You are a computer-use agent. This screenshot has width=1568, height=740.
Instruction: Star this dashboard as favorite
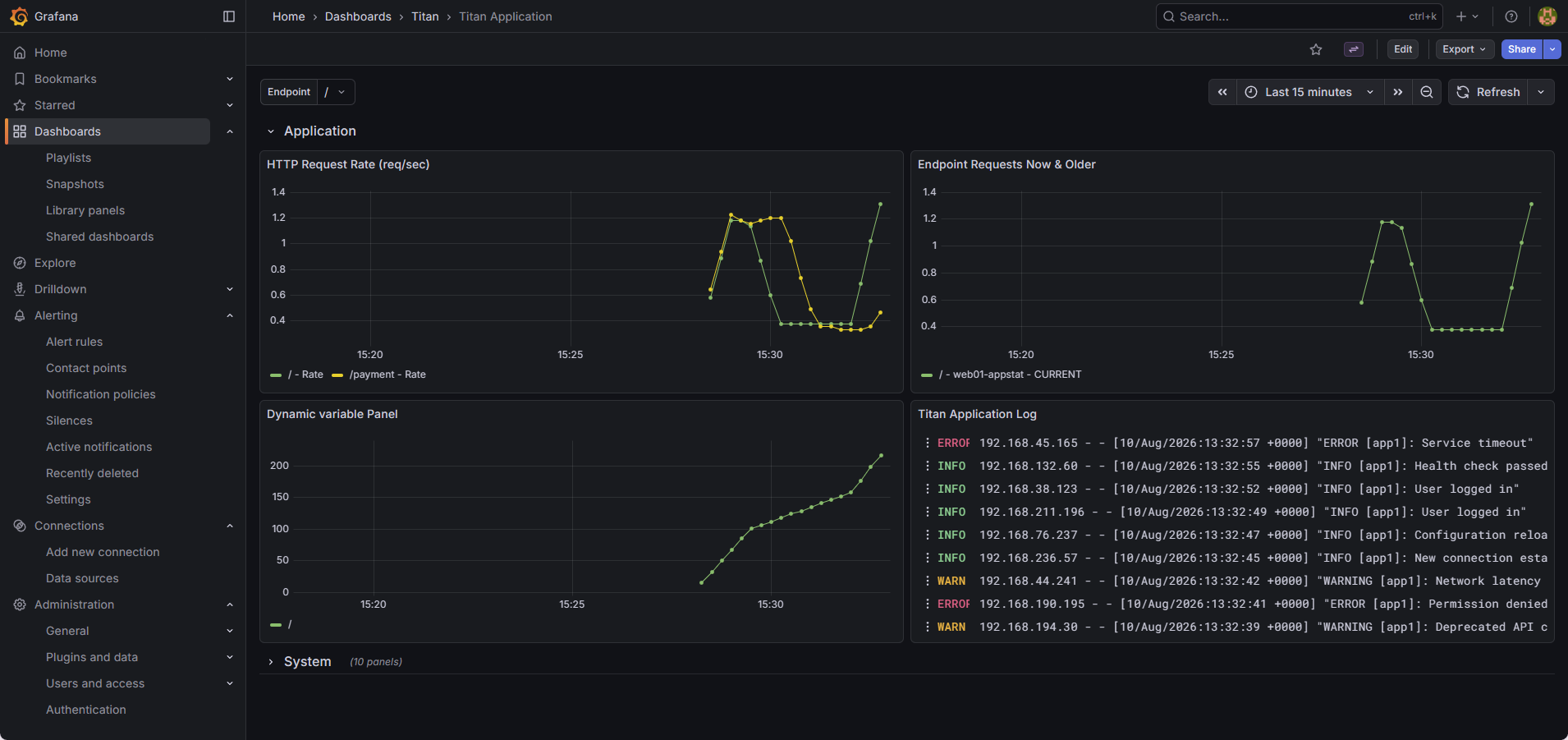click(1316, 49)
